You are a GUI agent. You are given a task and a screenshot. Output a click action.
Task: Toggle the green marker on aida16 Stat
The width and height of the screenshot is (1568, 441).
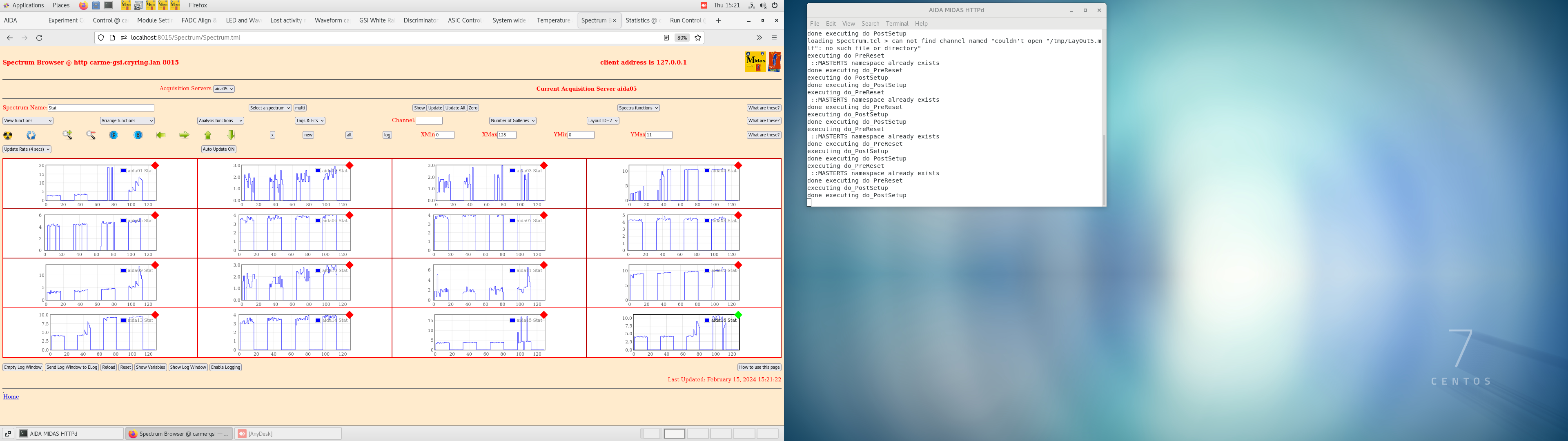738,315
